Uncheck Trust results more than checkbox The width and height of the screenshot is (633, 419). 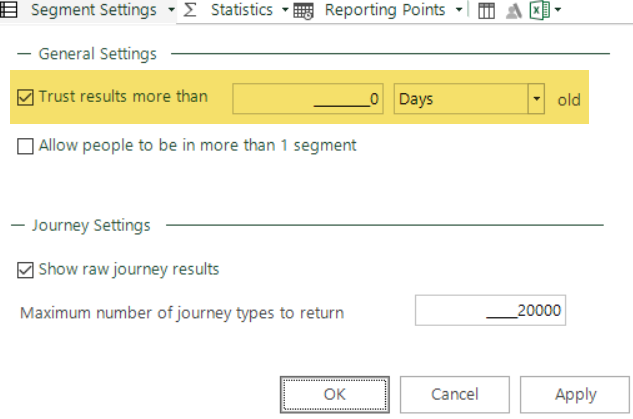tap(25, 98)
